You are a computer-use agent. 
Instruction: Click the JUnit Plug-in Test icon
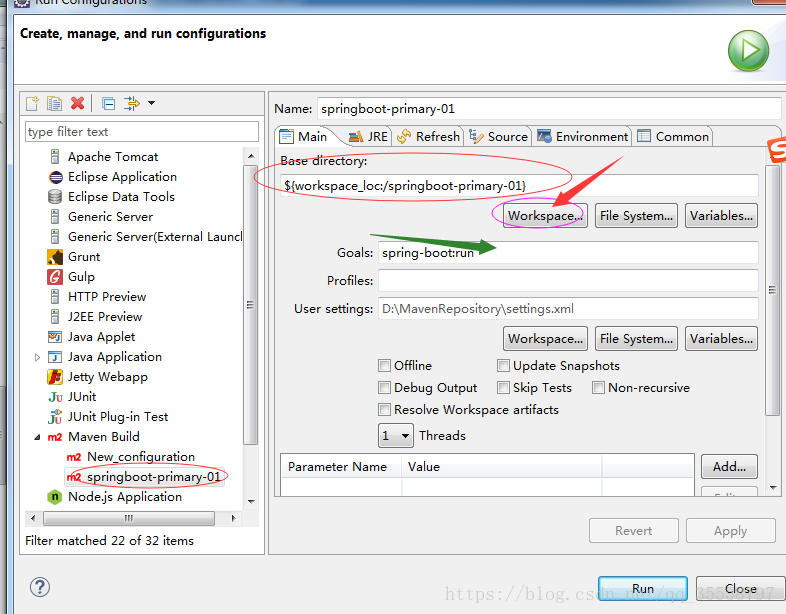coord(55,417)
